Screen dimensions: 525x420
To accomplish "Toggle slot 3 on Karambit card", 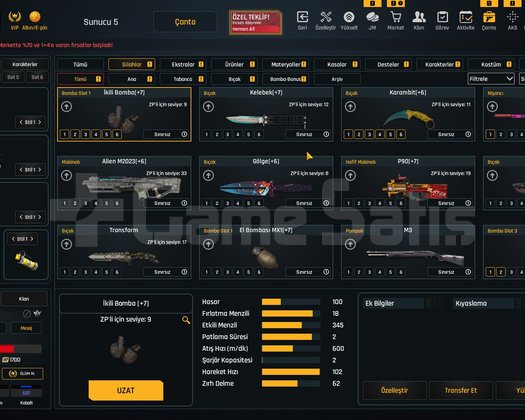I will point(369,135).
